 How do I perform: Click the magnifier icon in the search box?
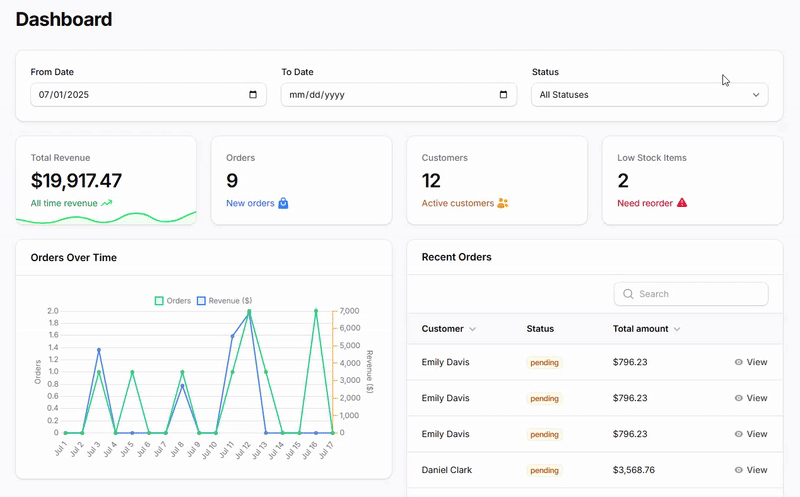coord(628,294)
